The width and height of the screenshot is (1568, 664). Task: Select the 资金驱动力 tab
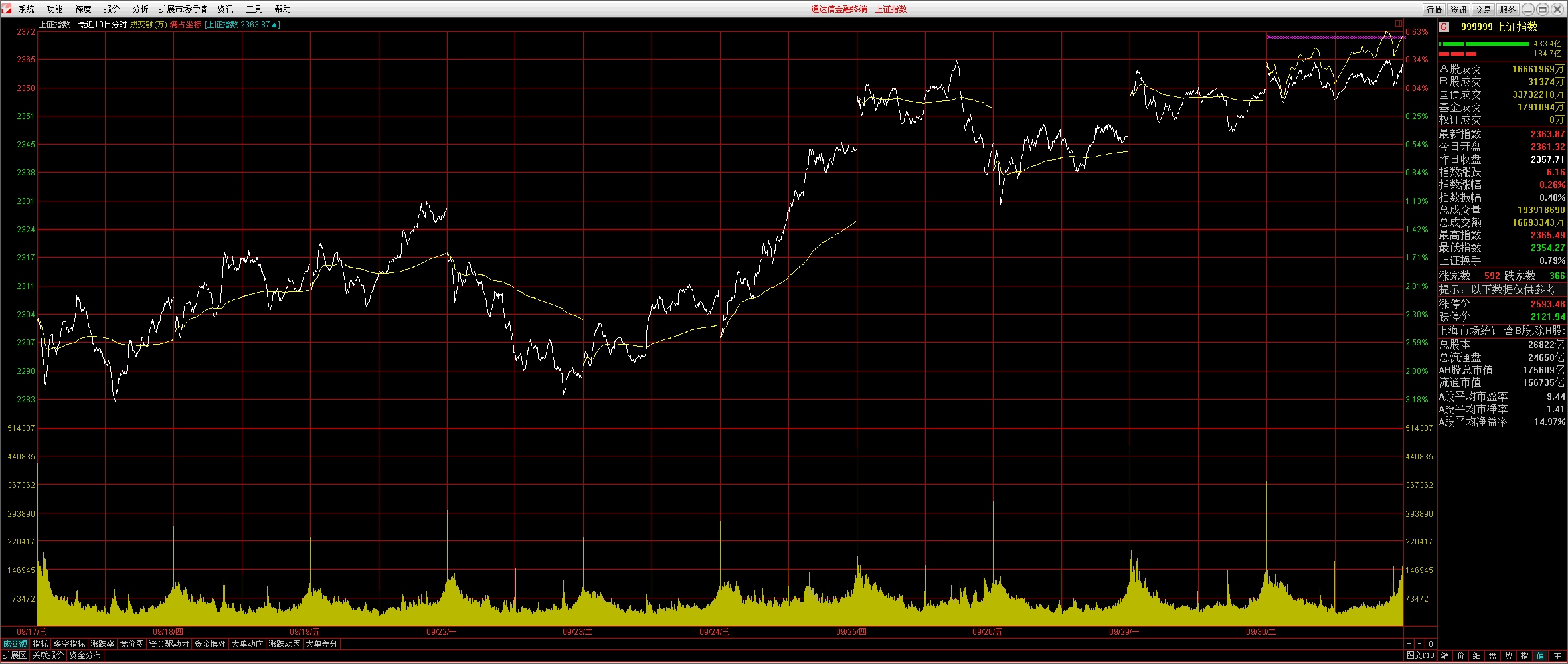coord(169,644)
